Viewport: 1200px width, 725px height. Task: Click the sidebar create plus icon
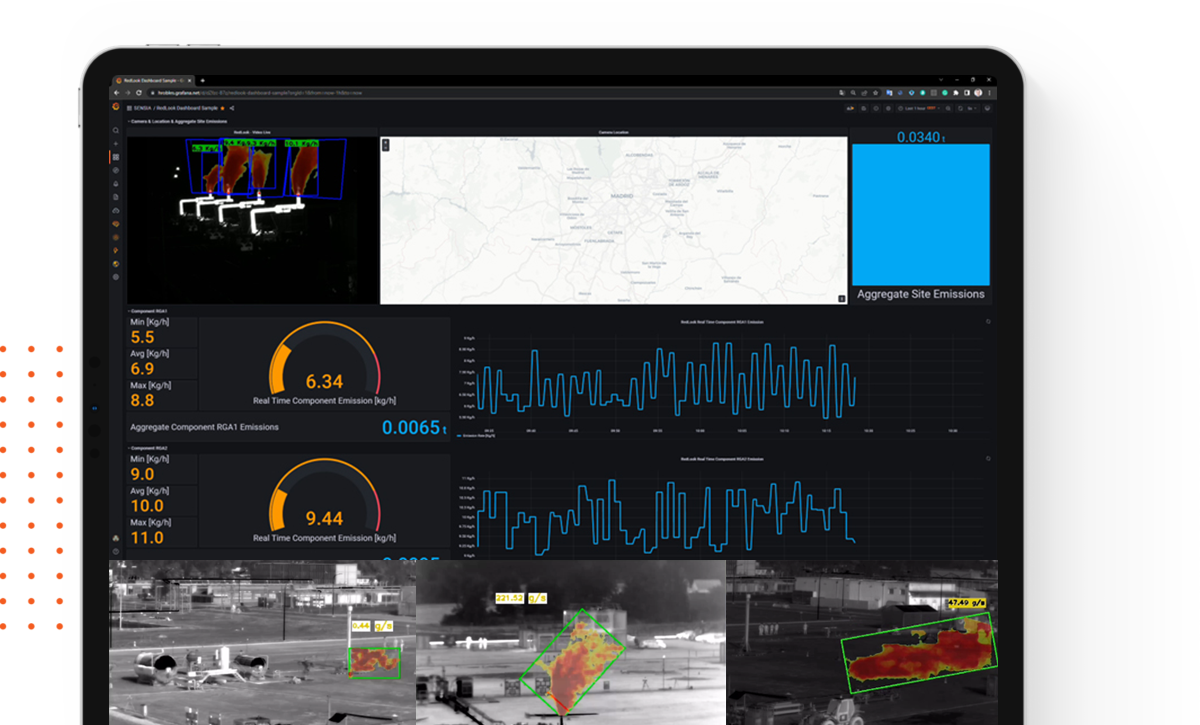[116, 144]
